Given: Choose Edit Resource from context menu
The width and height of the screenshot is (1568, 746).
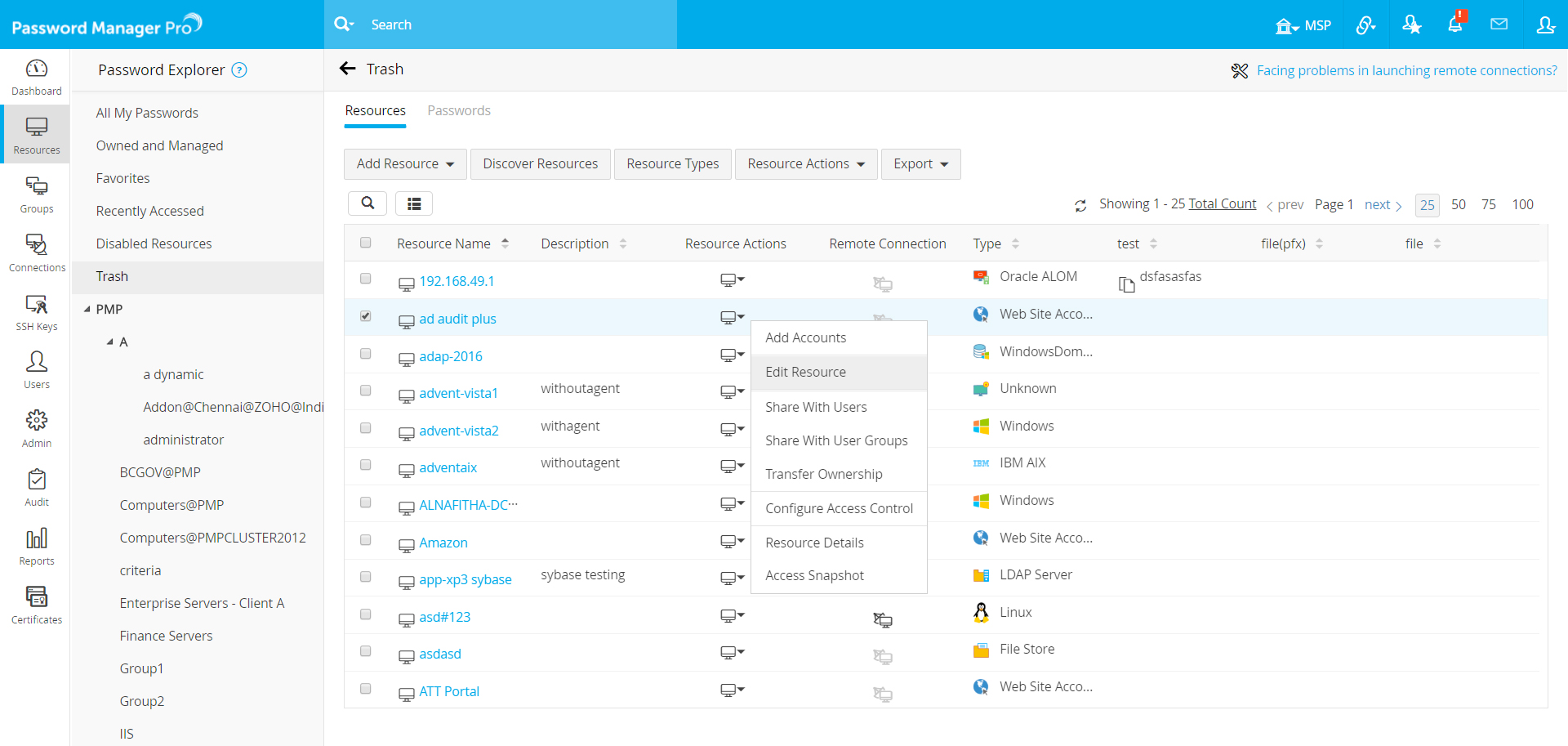Looking at the screenshot, I should (805, 373).
